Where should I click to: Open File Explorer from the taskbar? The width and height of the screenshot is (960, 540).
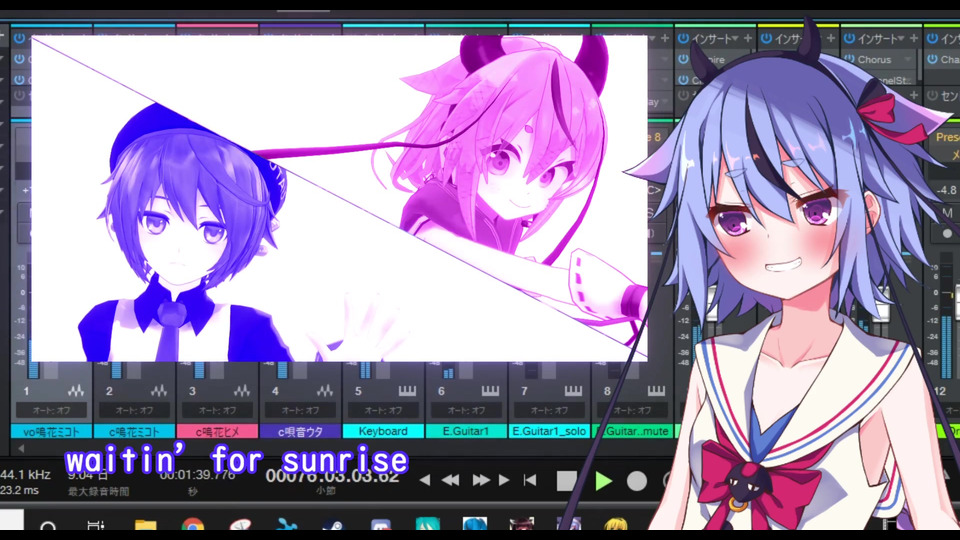[146, 525]
